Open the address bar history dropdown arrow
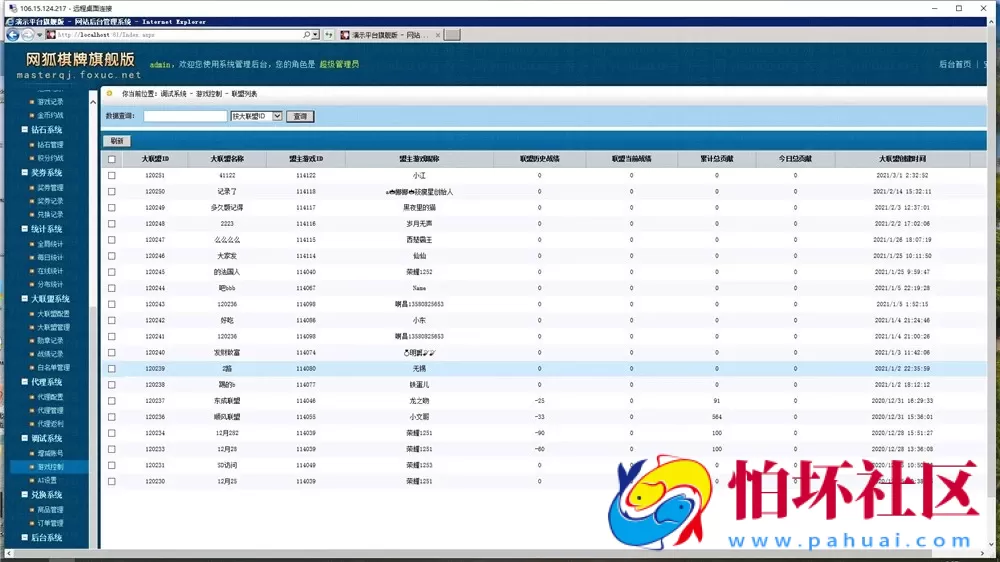 (315, 35)
